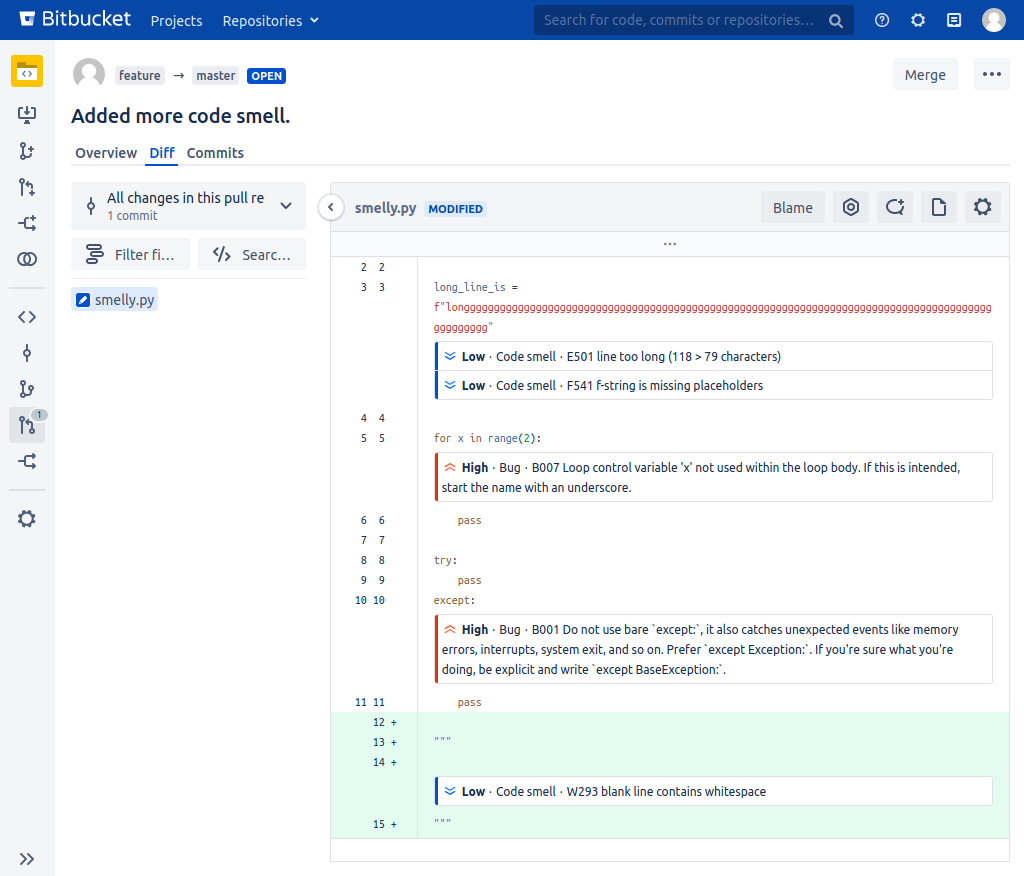Viewport: 1024px width, 876px height.
Task: Open the Clone option in the sidebar
Action: (27, 115)
